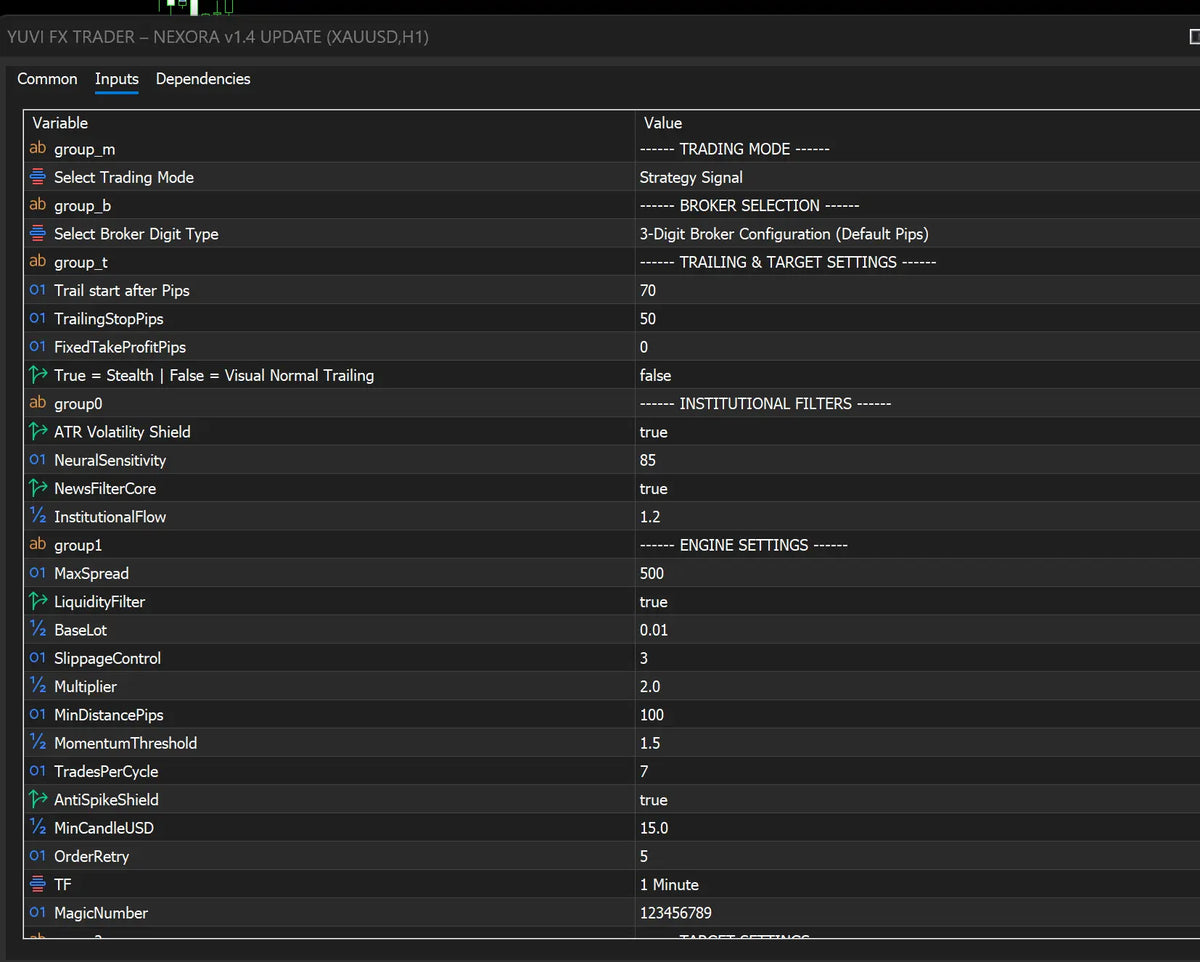Click the Multiplier double type icon
1200x962 pixels.
(38, 686)
